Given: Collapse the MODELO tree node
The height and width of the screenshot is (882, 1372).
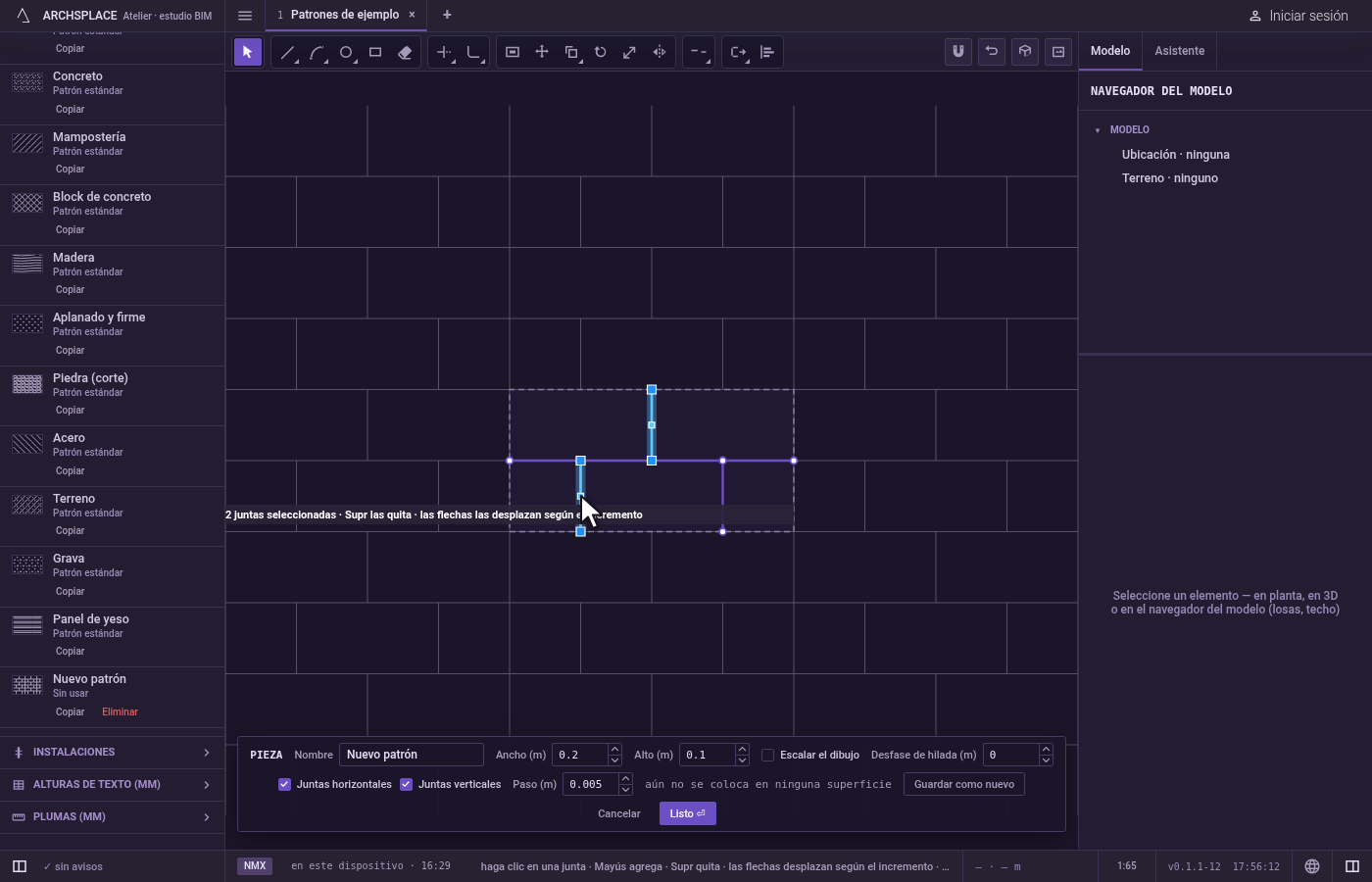Looking at the screenshot, I should coord(1098,130).
